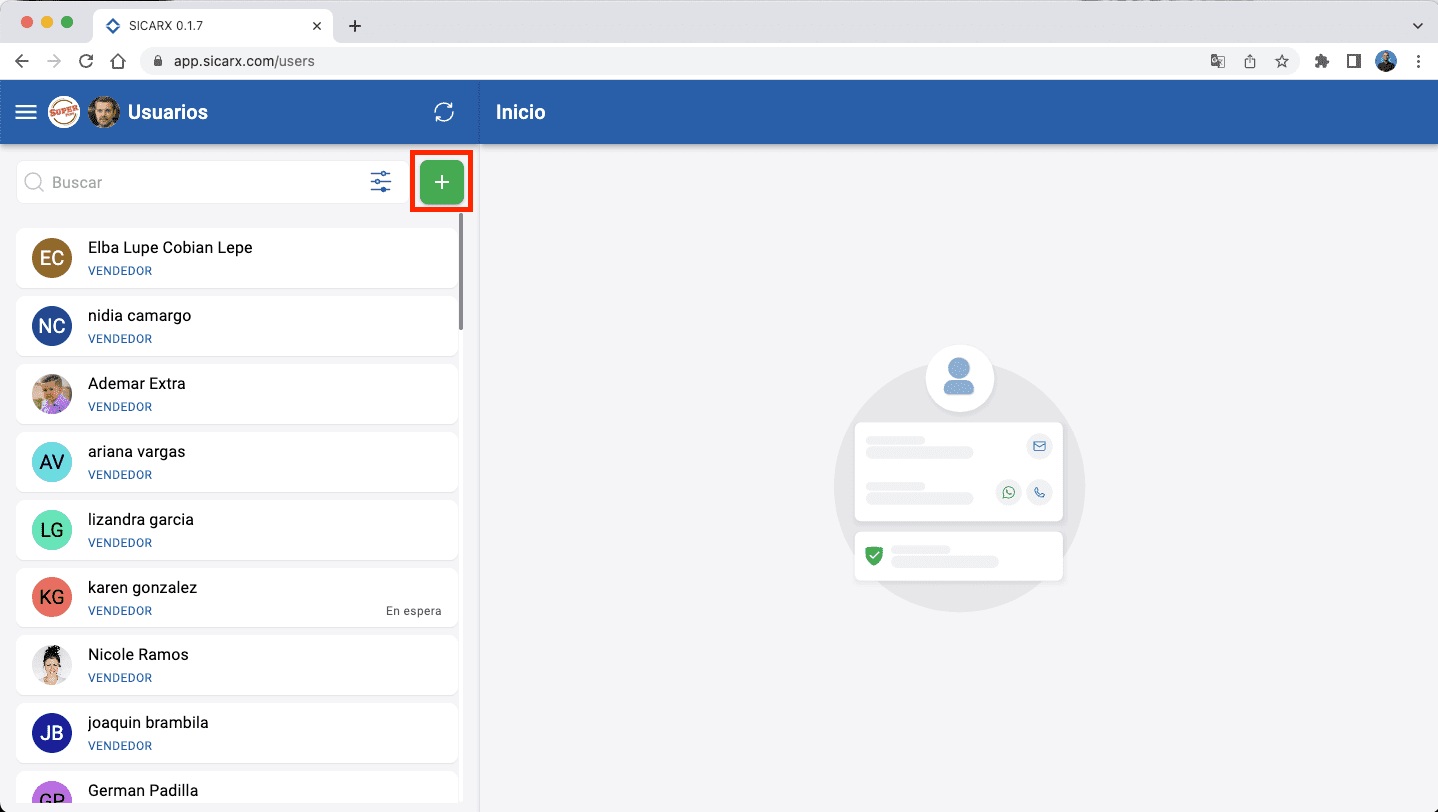
Task: Select Nicole Ramos from user list
Action: [237, 665]
